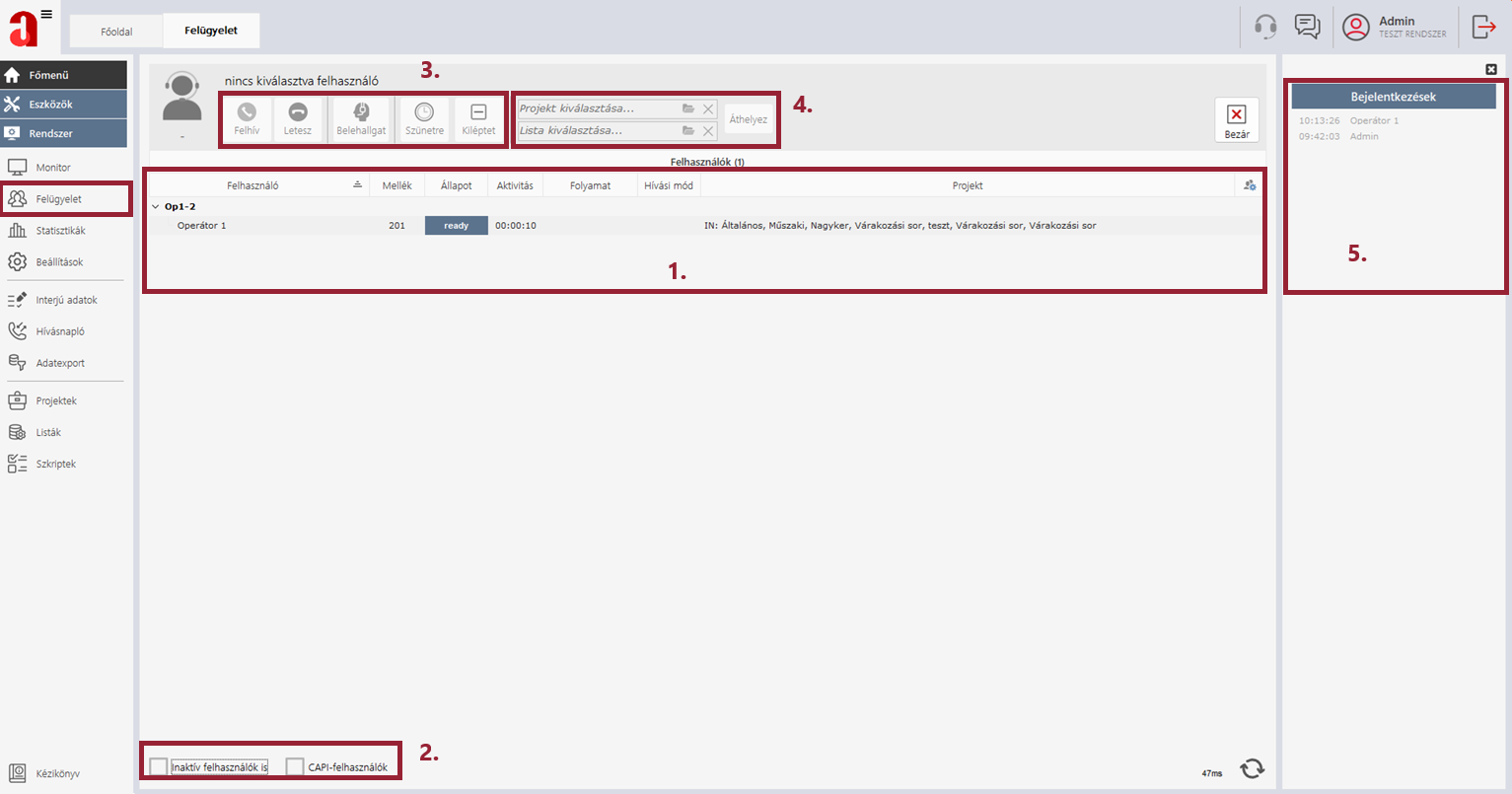Open Statisztikák in the sidebar

(60, 231)
